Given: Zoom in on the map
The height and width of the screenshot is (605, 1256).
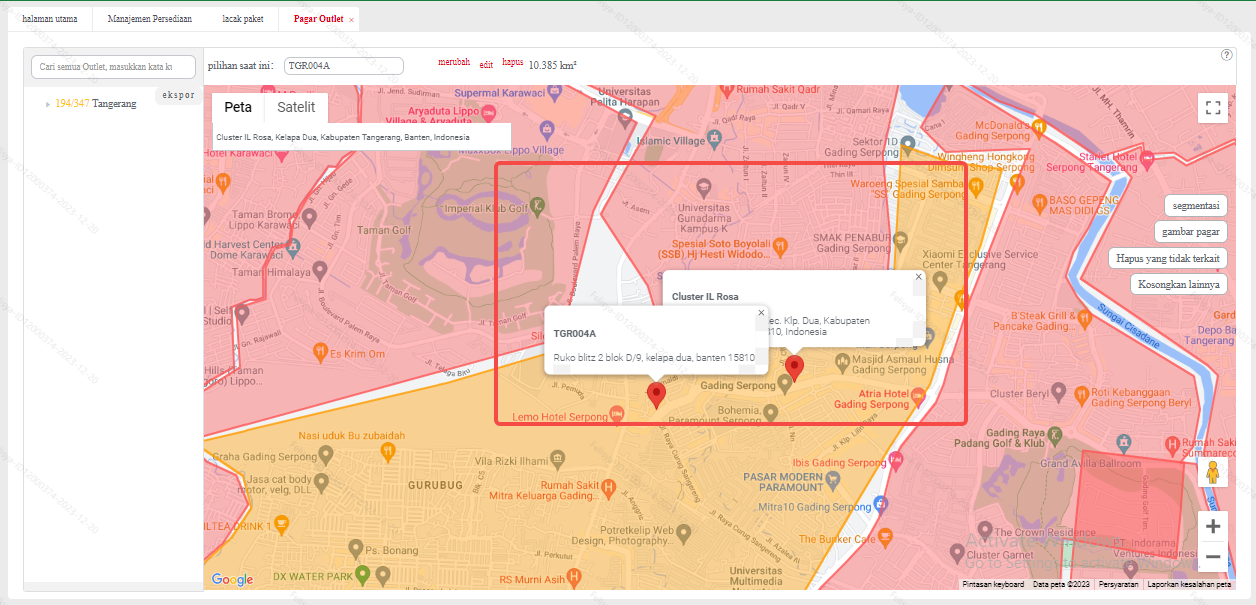Looking at the screenshot, I should tap(1213, 526).
